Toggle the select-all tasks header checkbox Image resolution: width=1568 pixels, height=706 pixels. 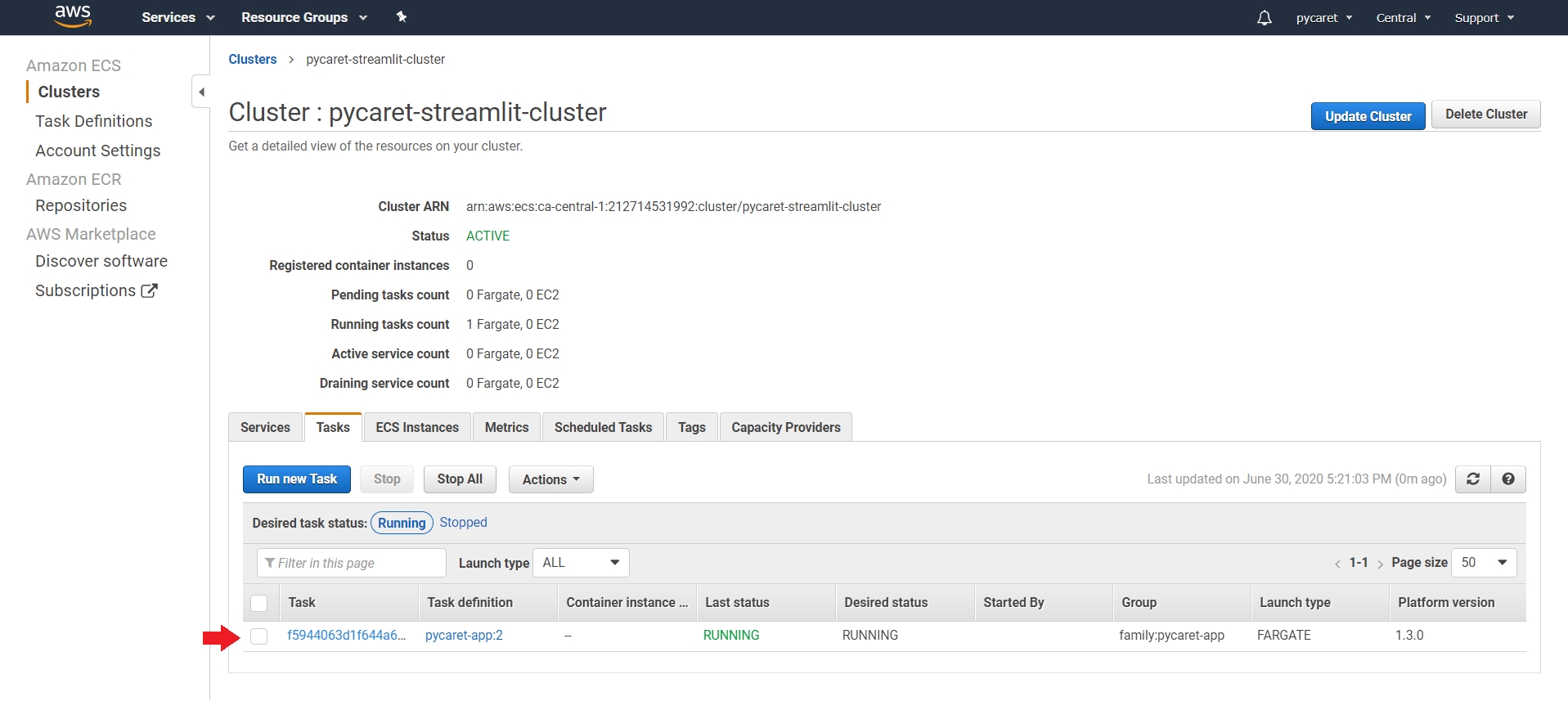[x=259, y=603]
